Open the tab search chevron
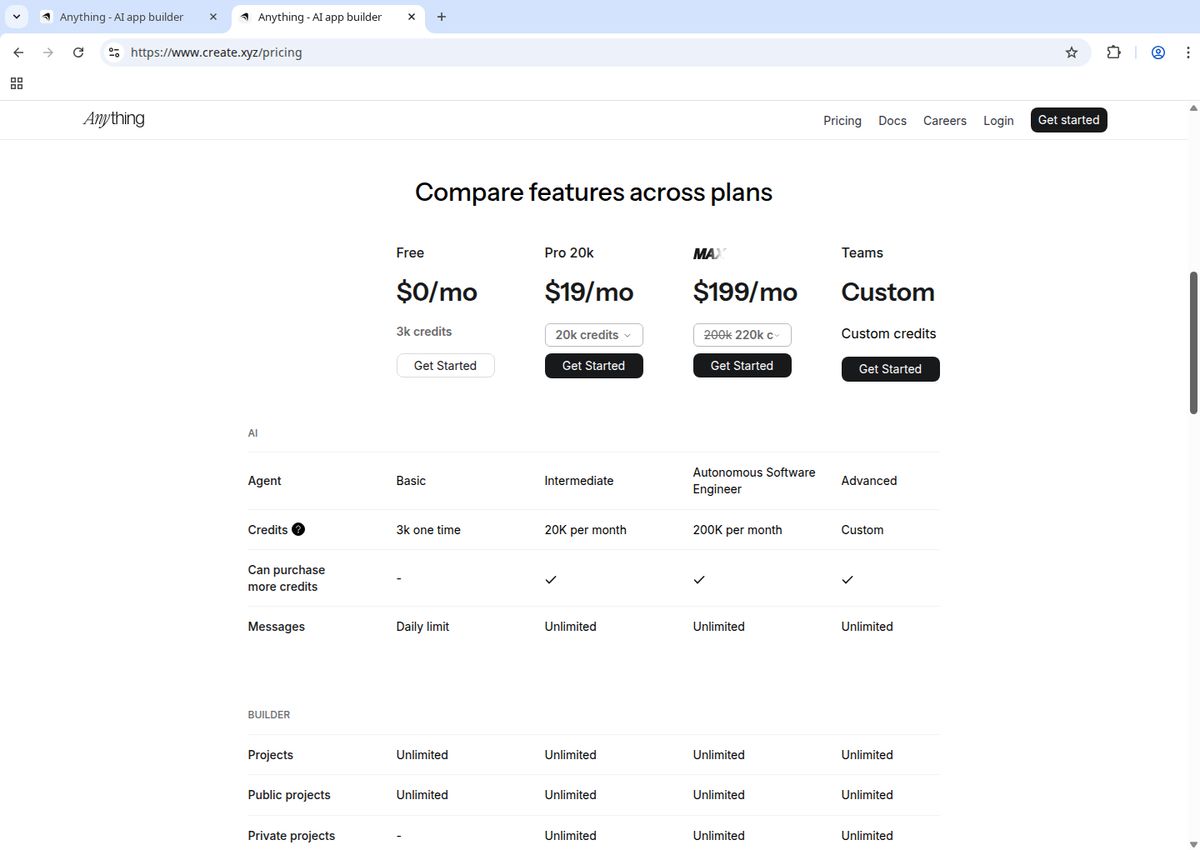1200x850 pixels. 15,16
